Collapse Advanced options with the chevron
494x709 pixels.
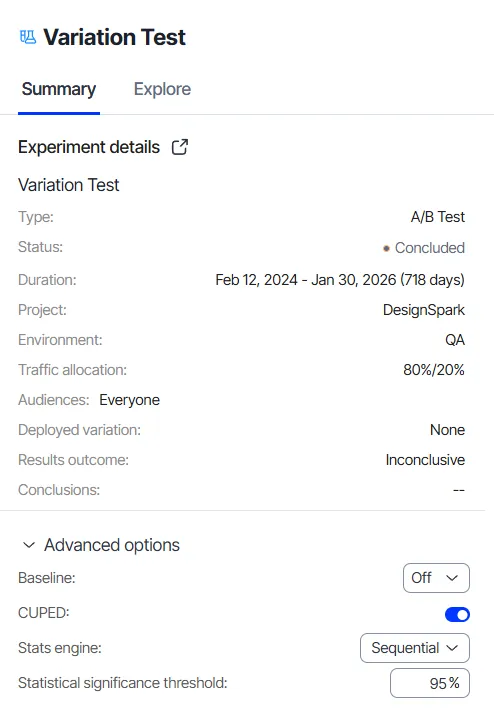pyautogui.click(x=29, y=545)
